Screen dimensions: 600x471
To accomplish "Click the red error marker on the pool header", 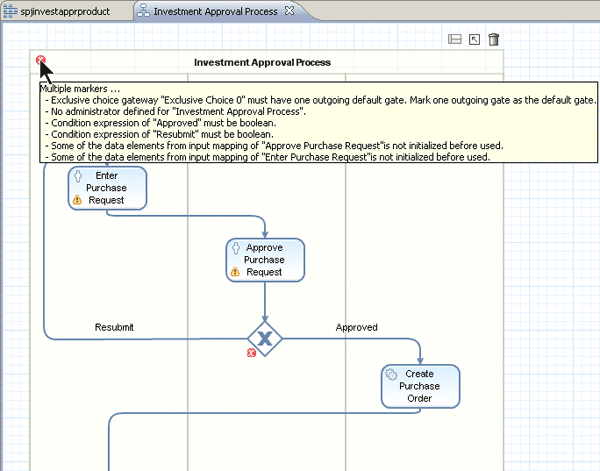I will [41, 61].
